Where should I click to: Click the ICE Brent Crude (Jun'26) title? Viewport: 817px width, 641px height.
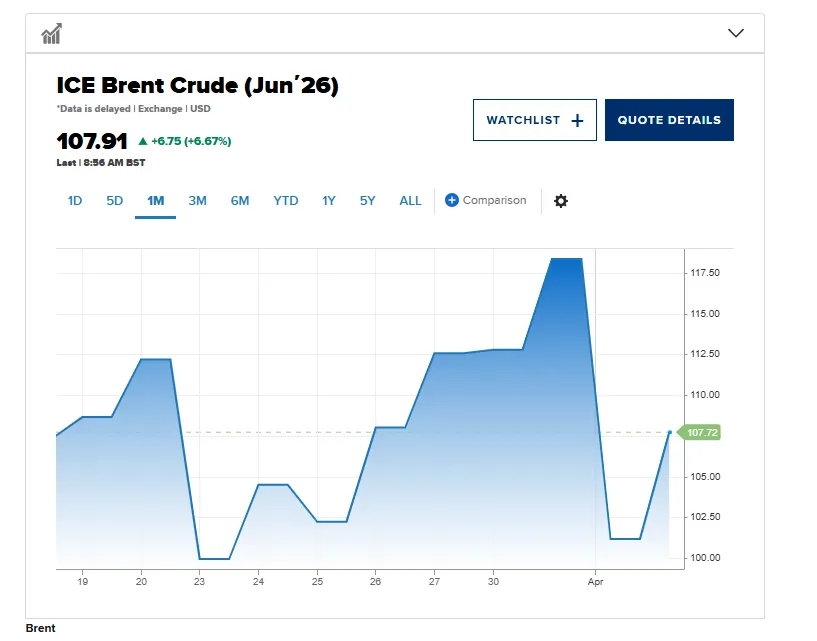point(197,86)
